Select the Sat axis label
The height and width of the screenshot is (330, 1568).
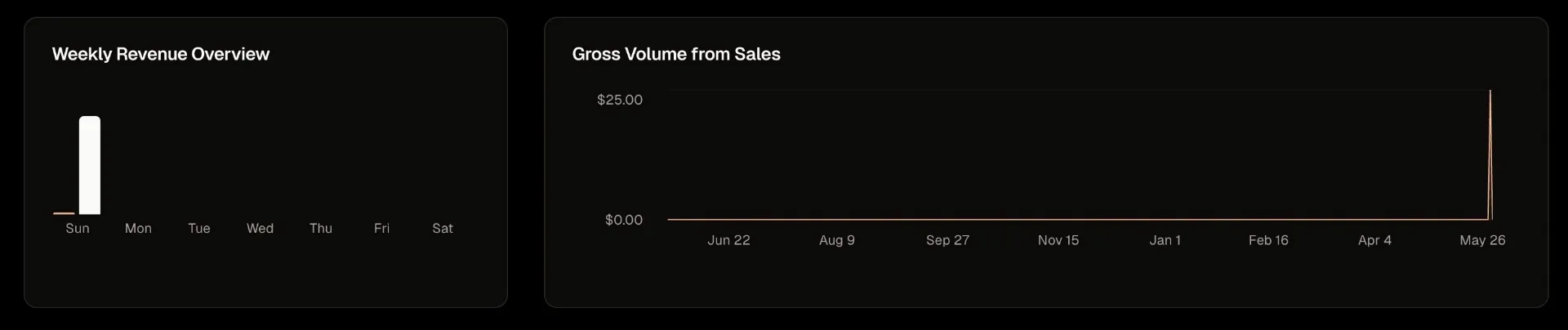(x=443, y=228)
